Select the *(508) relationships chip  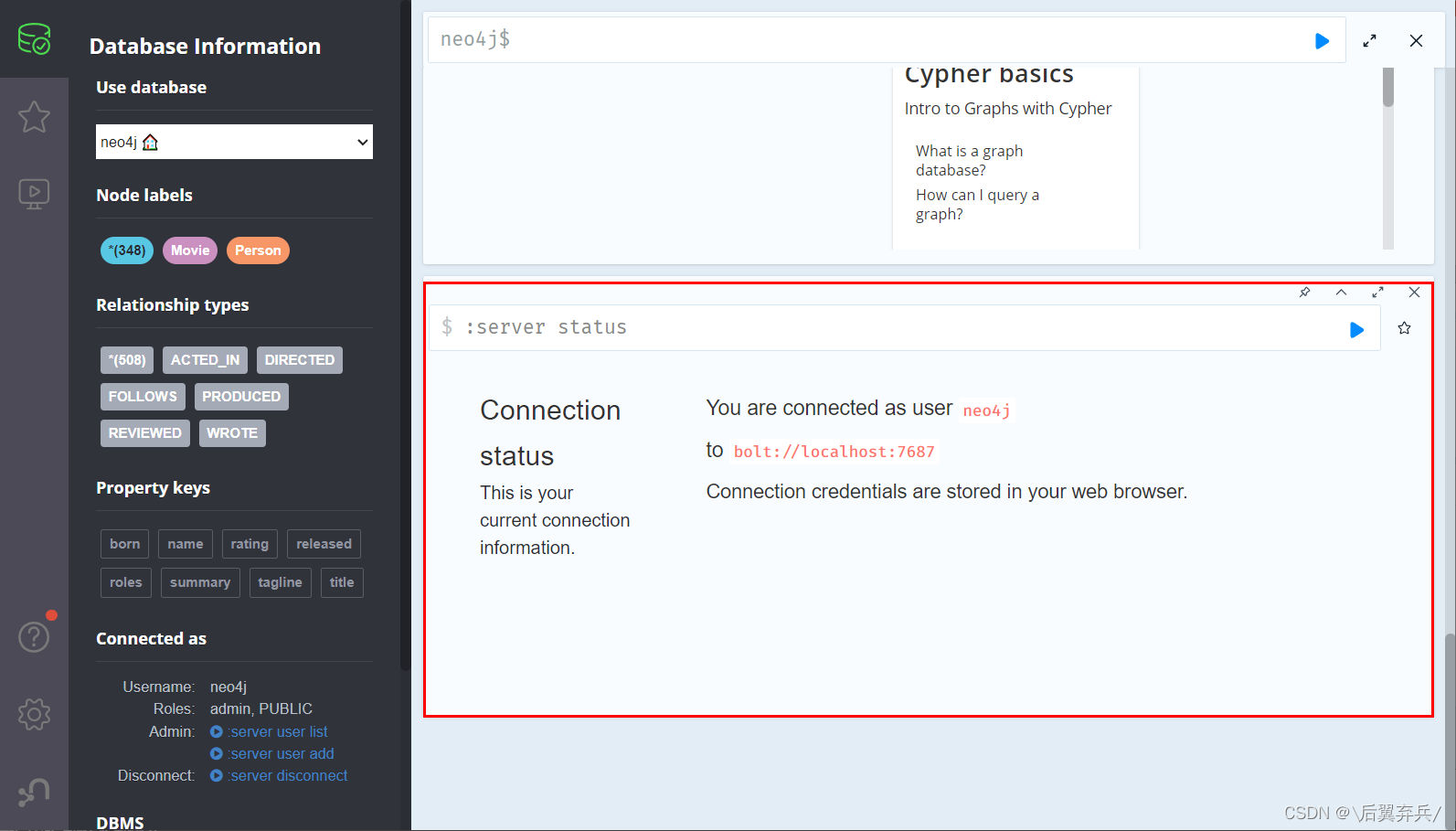(x=127, y=360)
